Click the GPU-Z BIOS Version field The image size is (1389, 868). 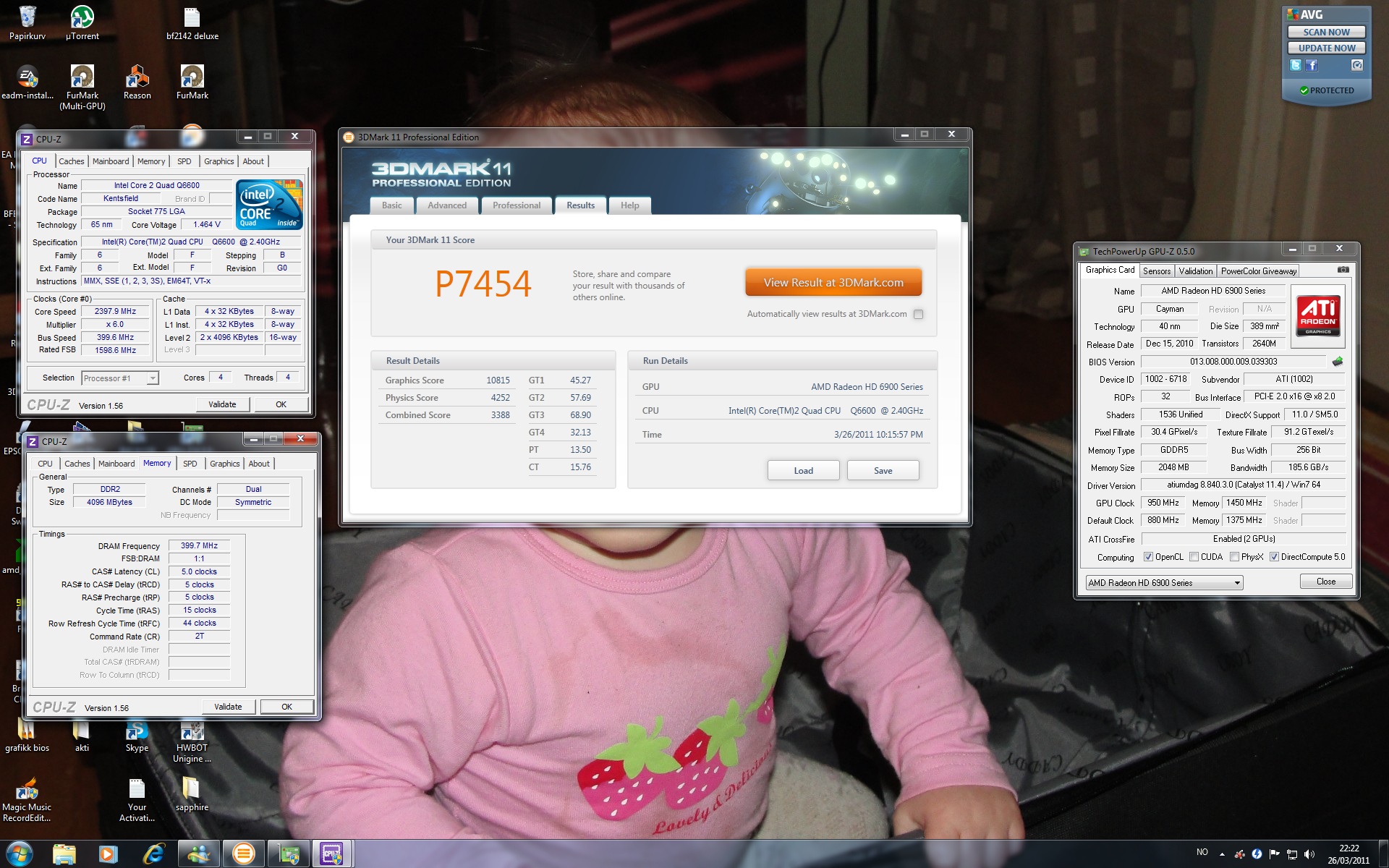pyautogui.click(x=1233, y=362)
